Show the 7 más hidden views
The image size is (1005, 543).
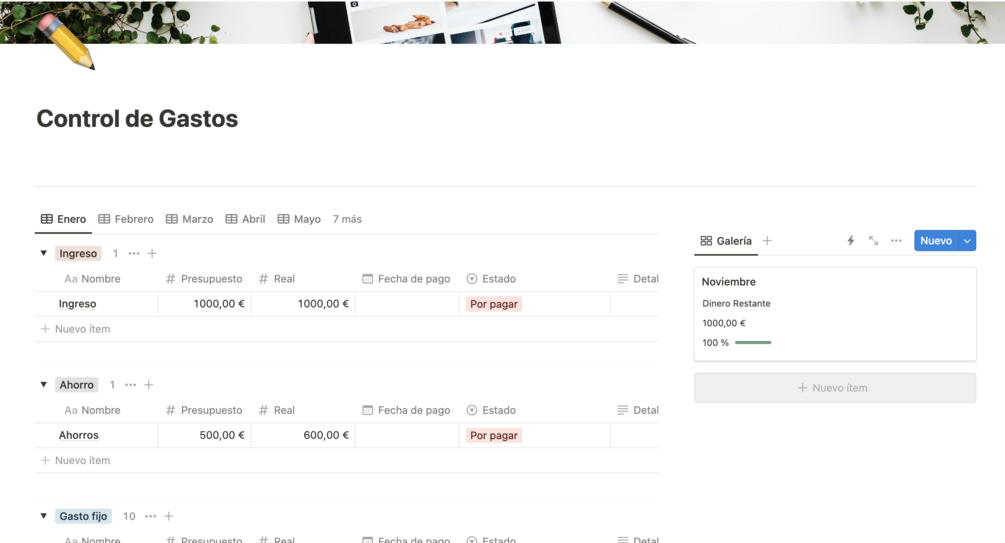tap(347, 219)
